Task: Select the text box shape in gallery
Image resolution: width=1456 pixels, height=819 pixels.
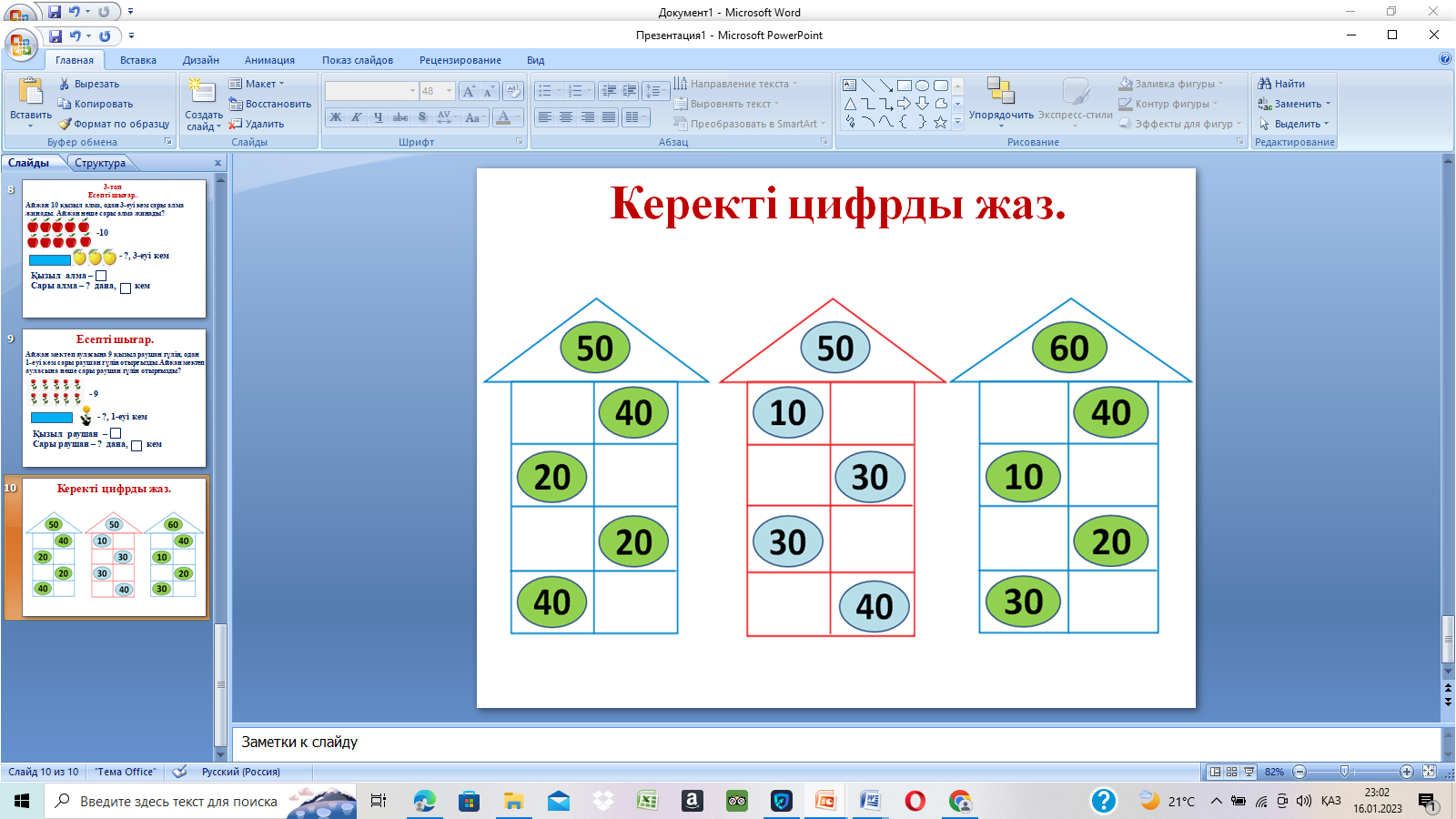Action: [849, 86]
